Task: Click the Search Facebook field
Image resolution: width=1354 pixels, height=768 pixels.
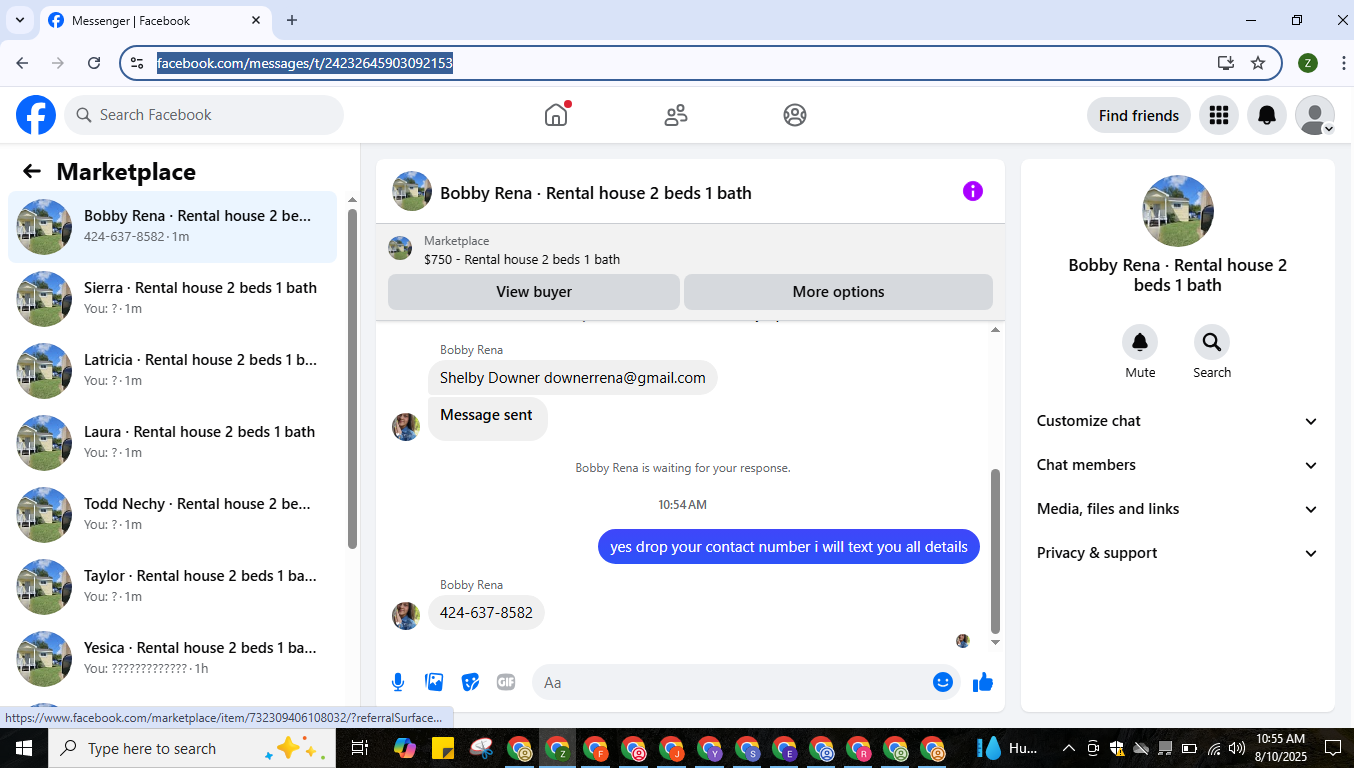Action: pos(204,115)
